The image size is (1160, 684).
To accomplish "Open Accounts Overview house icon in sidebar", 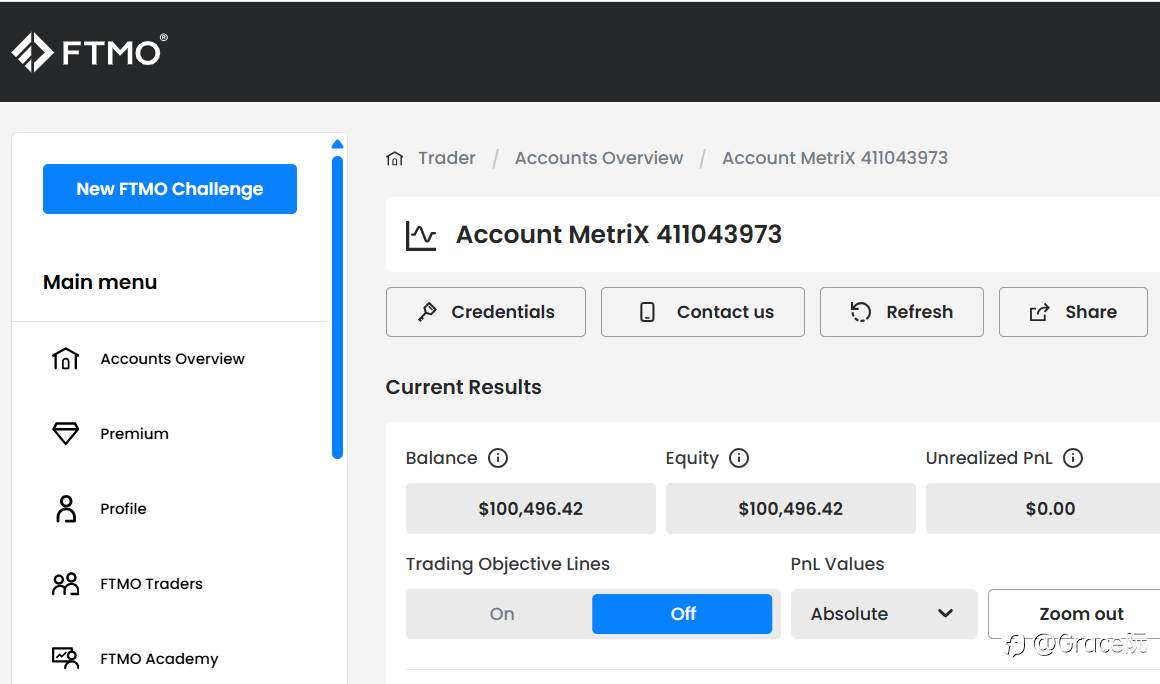I will coord(65,359).
